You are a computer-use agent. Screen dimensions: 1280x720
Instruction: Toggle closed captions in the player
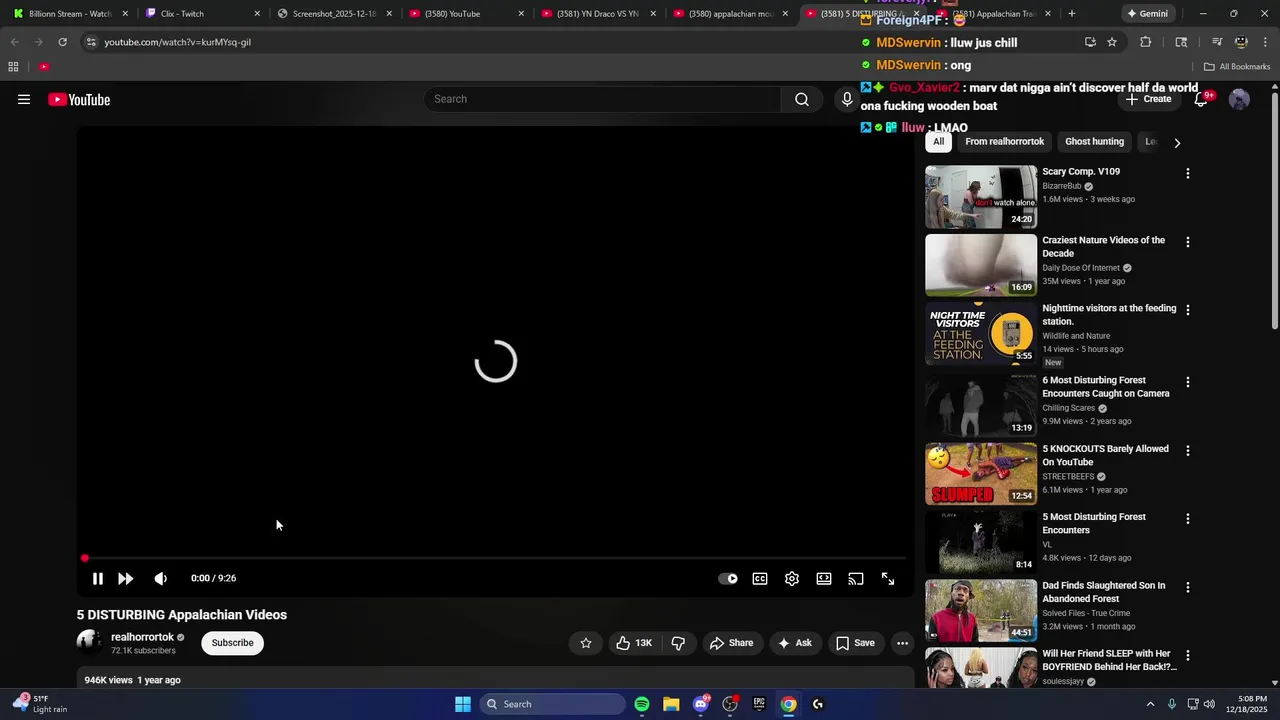pyautogui.click(x=760, y=579)
